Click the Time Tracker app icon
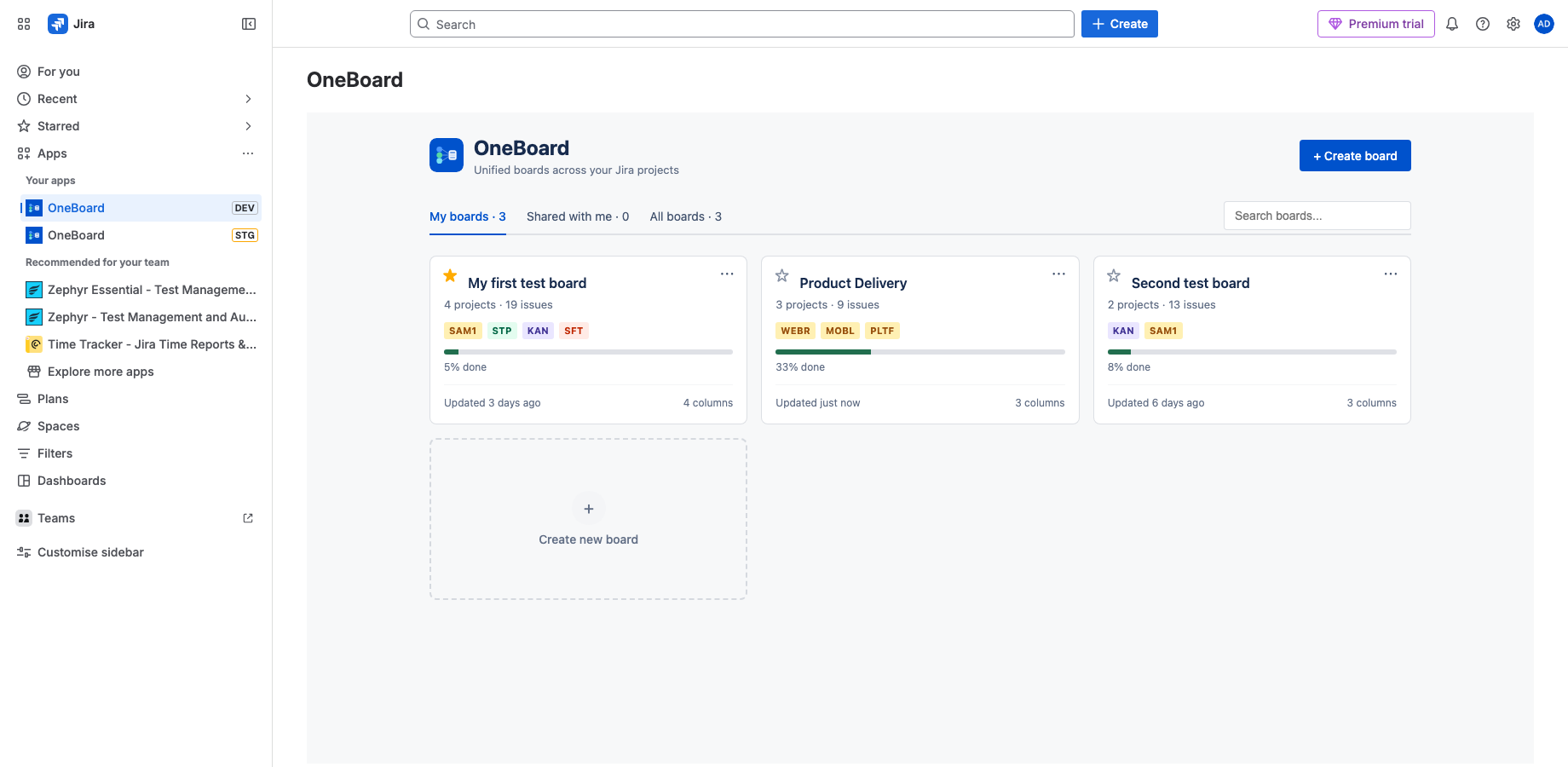Image resolution: width=1568 pixels, height=767 pixels. [x=34, y=344]
